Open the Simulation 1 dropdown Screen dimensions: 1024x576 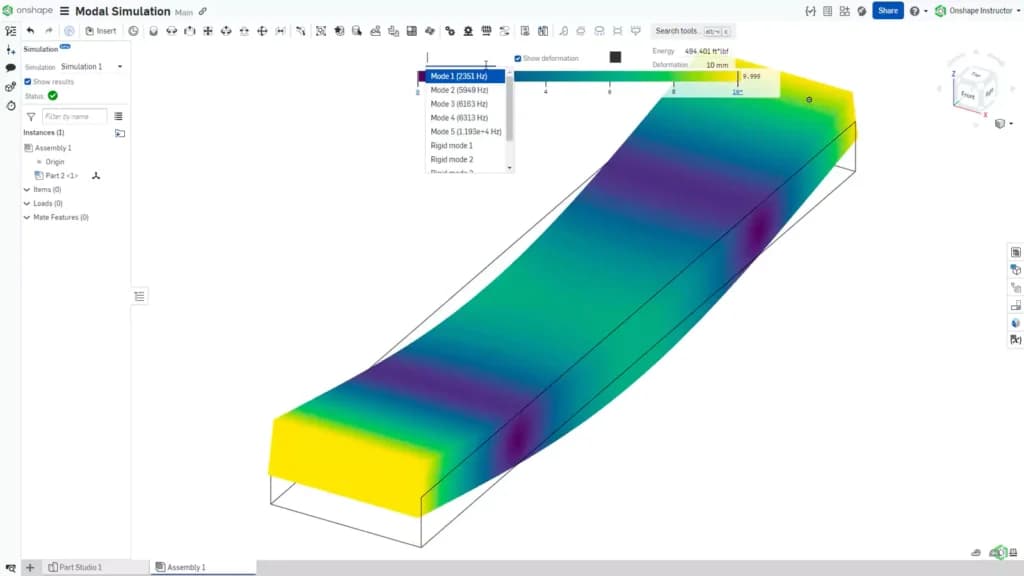click(x=91, y=67)
